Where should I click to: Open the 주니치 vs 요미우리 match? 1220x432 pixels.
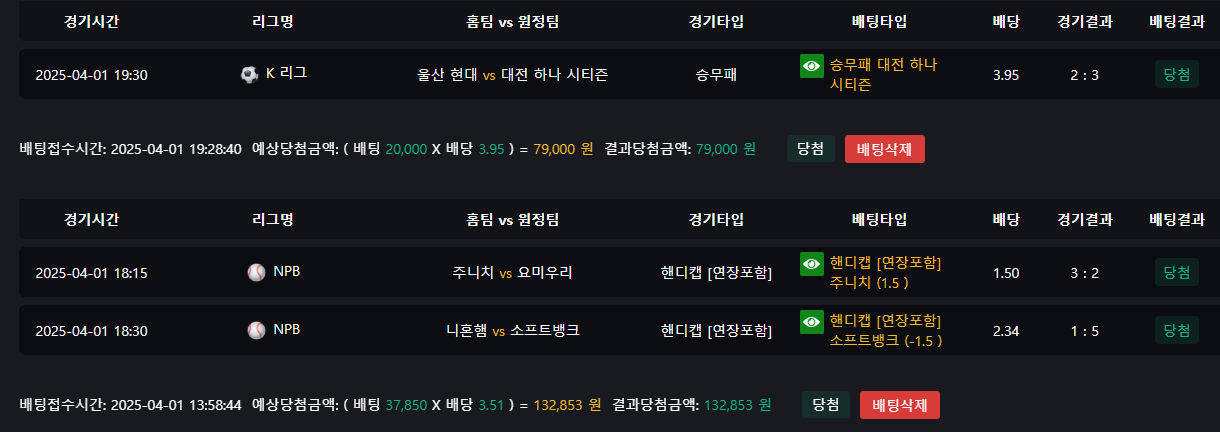tap(512, 272)
